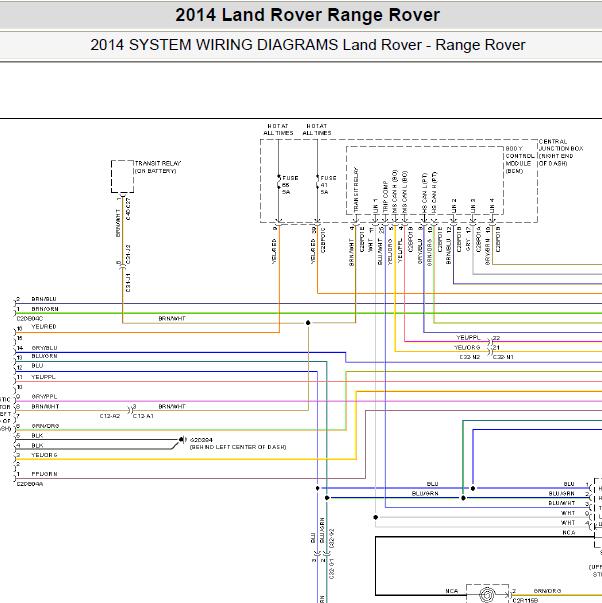Screen dimensions: 602x603
Task: Click the pin 5 "BLK" ground wire label
Action: (x=37, y=435)
